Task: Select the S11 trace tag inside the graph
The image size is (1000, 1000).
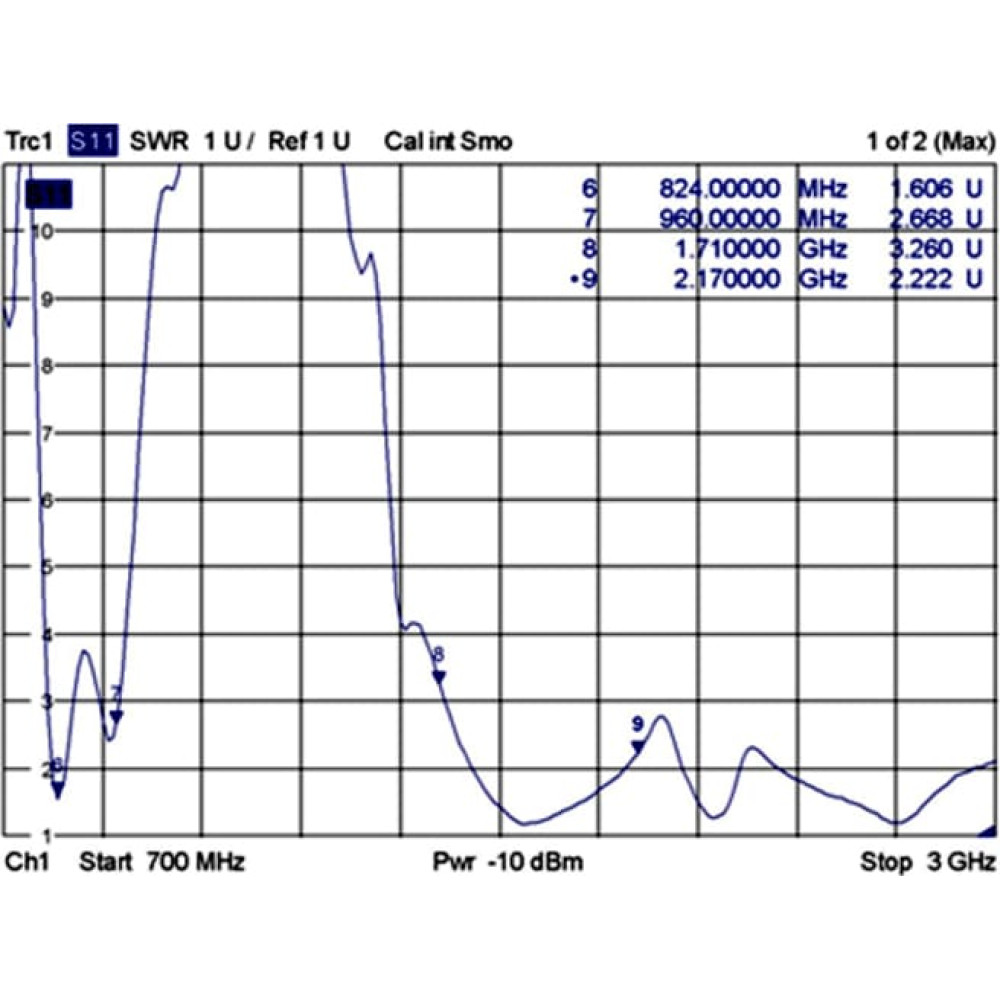Action: tap(48, 195)
